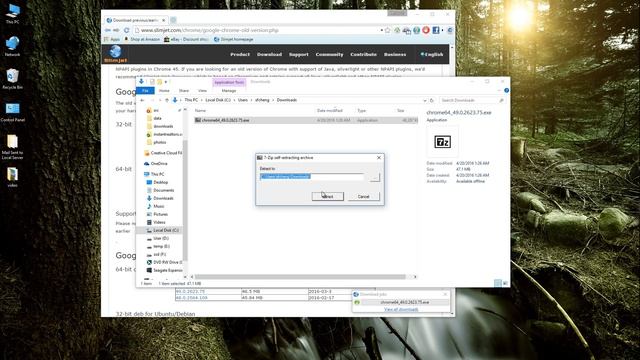Click the red circular extension icon in browser toolbar
The height and width of the screenshot is (360, 640).
click(426, 30)
